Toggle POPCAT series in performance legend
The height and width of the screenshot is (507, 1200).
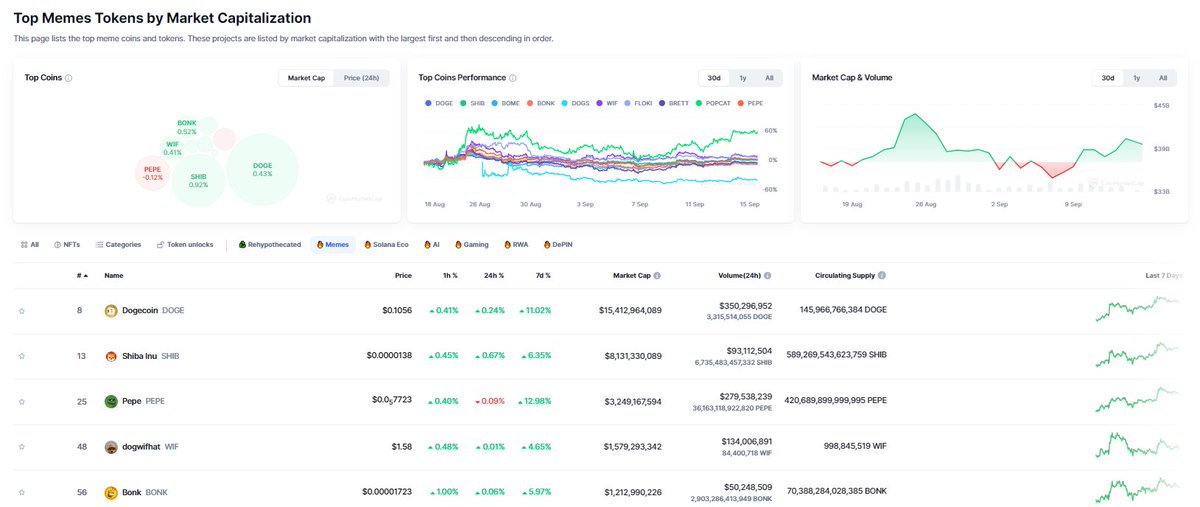click(x=714, y=102)
